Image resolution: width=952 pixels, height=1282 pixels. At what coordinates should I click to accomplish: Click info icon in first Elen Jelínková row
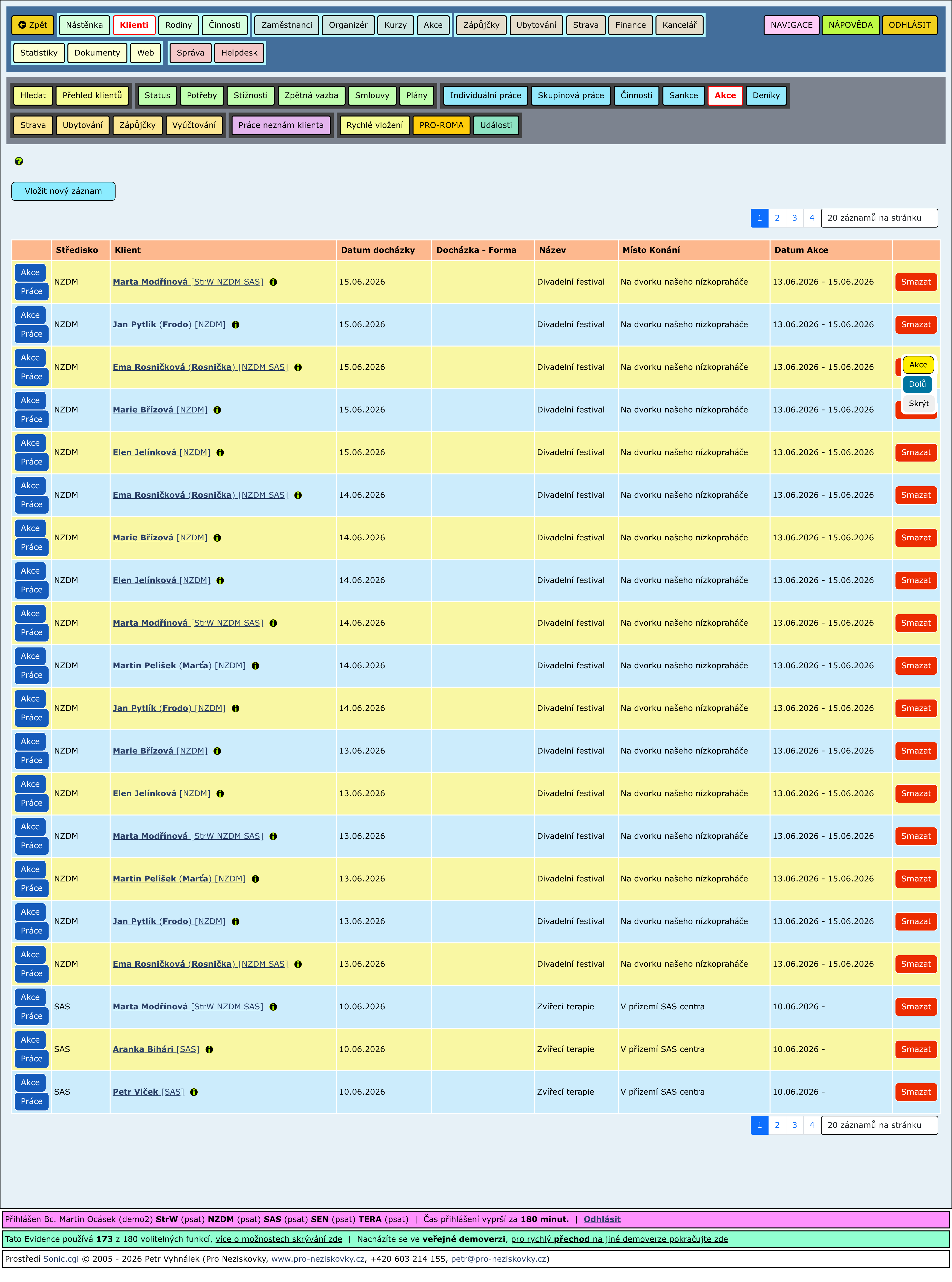220,452
